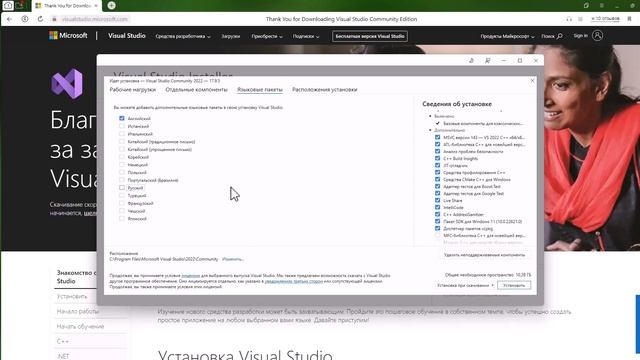The width and height of the screenshot is (640, 360).
Task: Expand Средства разработчика menu on website
Action: tap(183, 36)
